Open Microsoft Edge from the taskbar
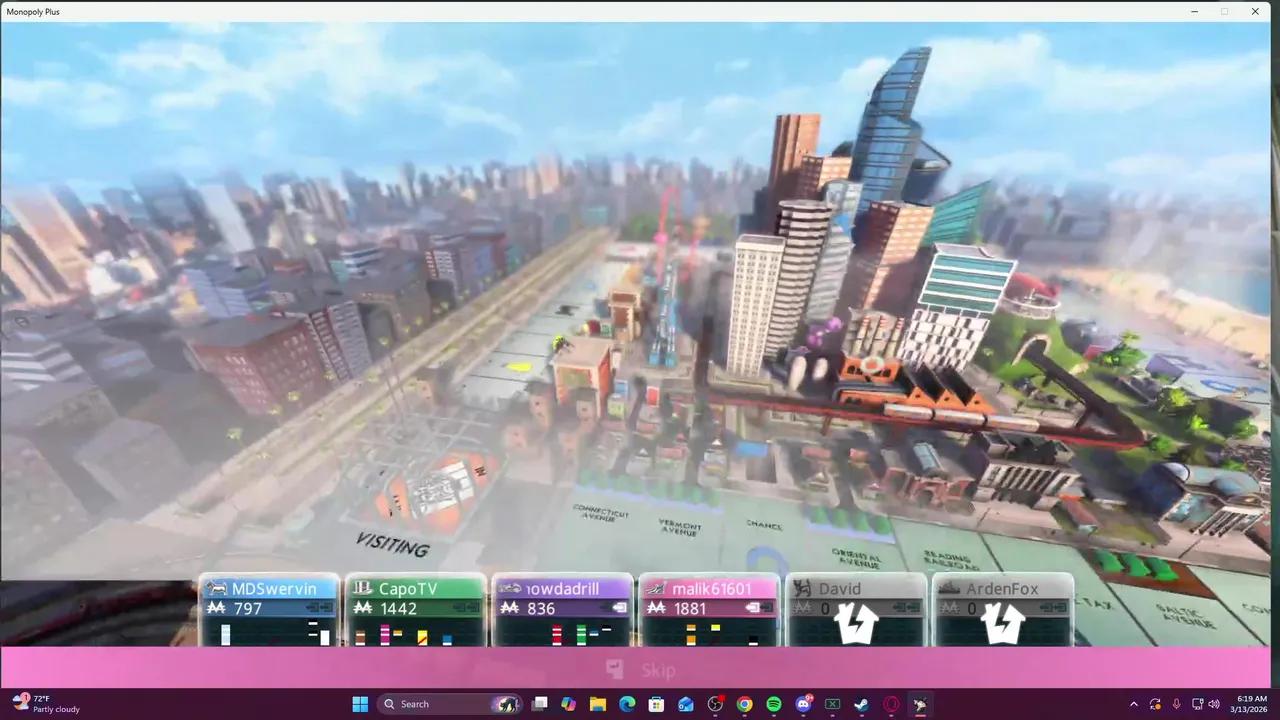This screenshot has width=1280, height=720. (x=627, y=704)
